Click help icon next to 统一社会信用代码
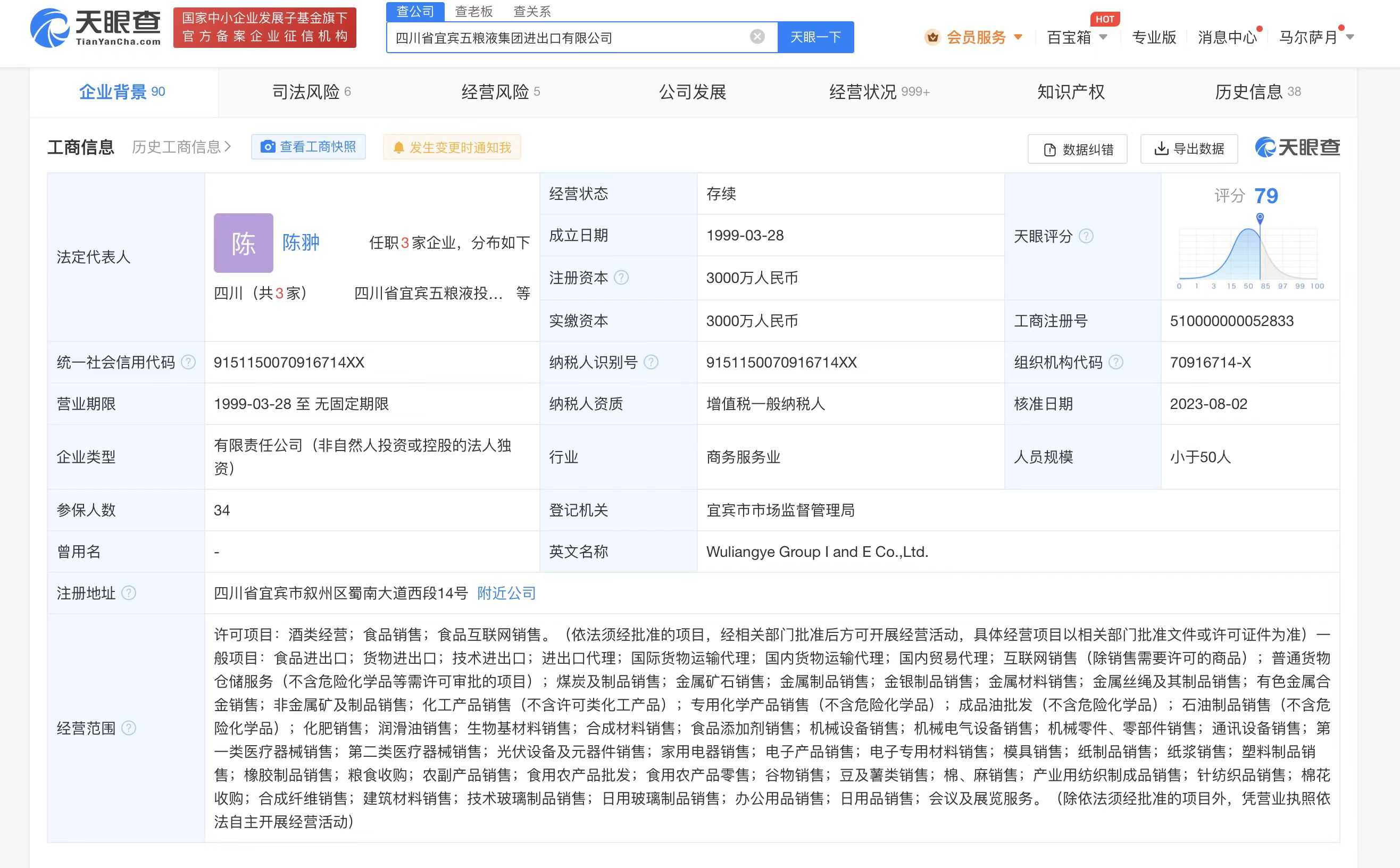The image size is (1400, 868). tap(188, 362)
